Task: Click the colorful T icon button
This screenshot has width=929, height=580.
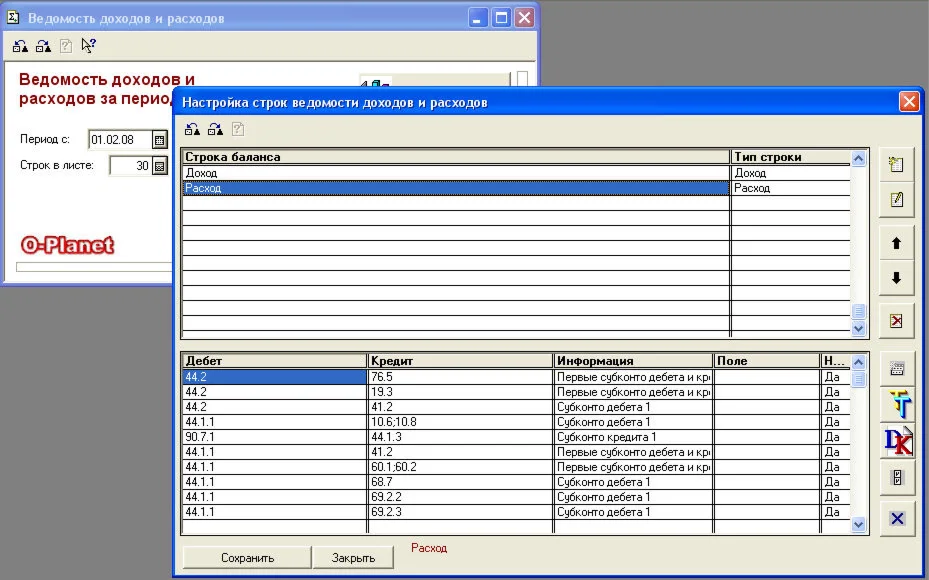Action: tap(896, 405)
